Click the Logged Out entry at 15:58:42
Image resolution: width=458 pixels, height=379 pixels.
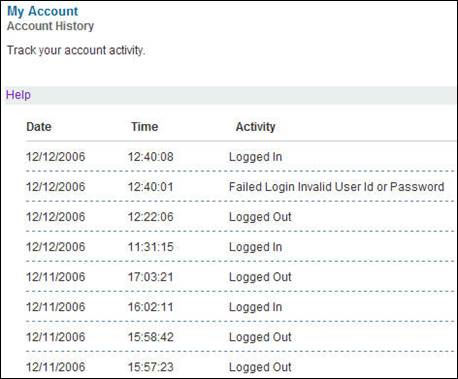pyautogui.click(x=260, y=337)
